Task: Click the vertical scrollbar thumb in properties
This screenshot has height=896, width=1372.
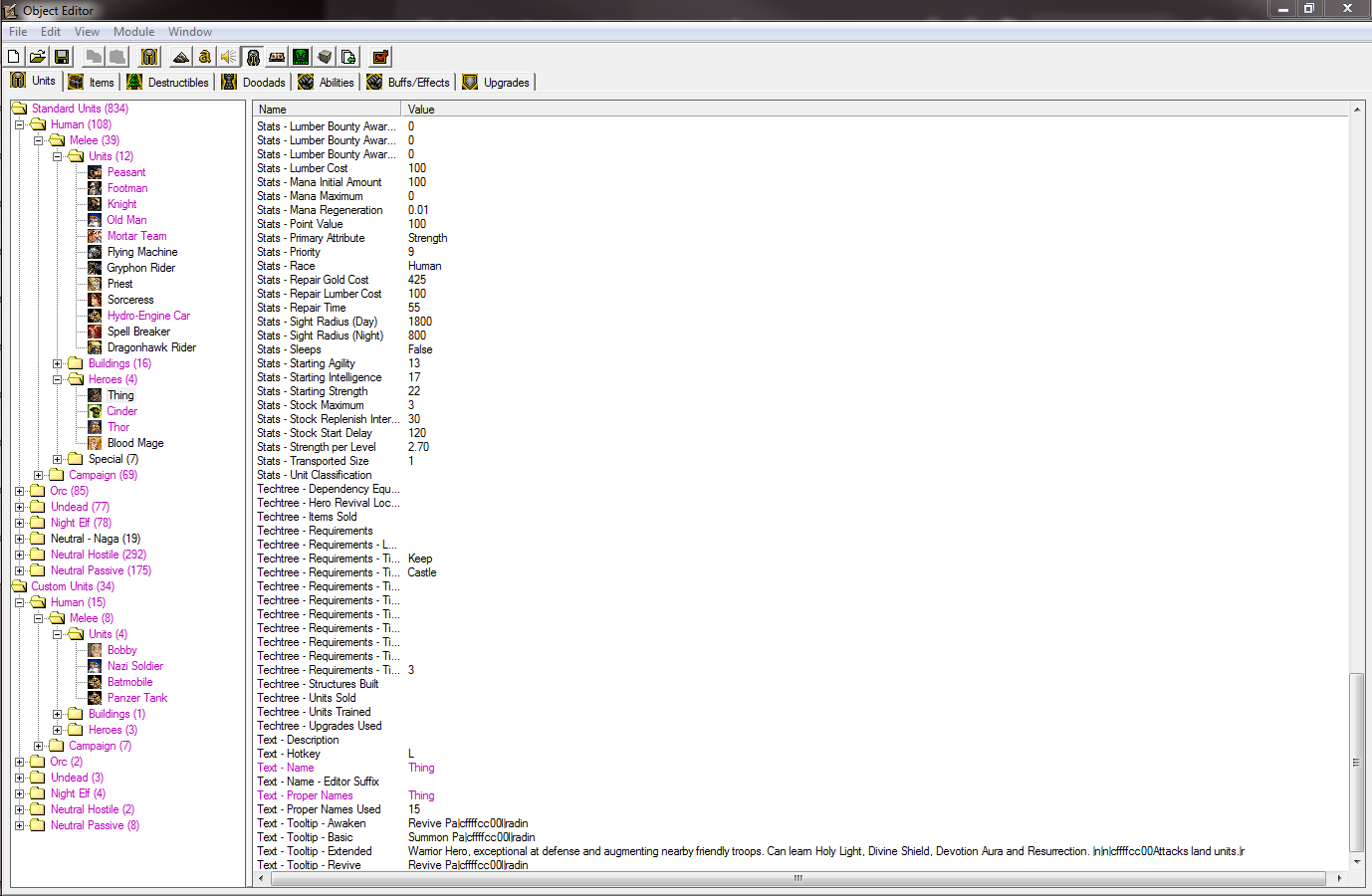Action: [x=1356, y=763]
